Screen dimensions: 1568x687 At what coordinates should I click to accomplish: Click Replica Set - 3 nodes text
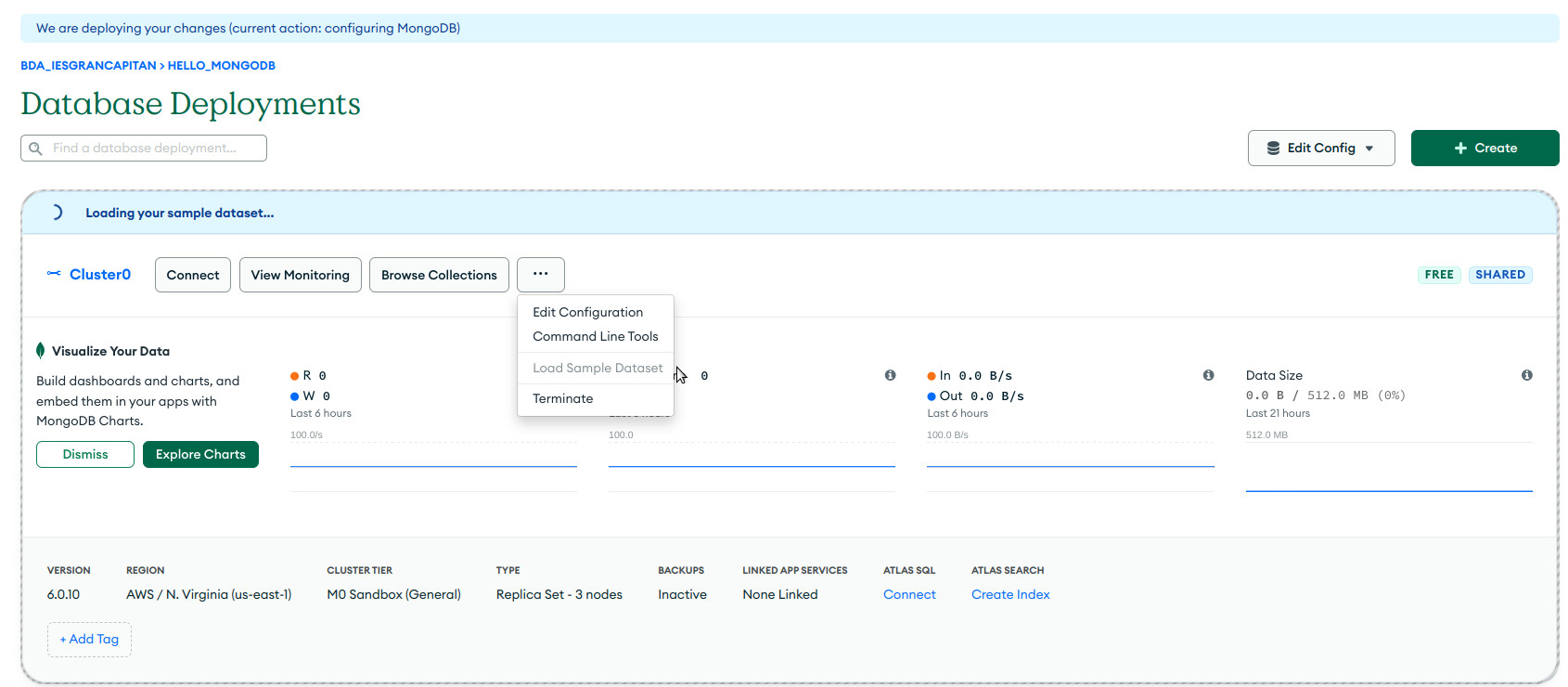coord(559,594)
